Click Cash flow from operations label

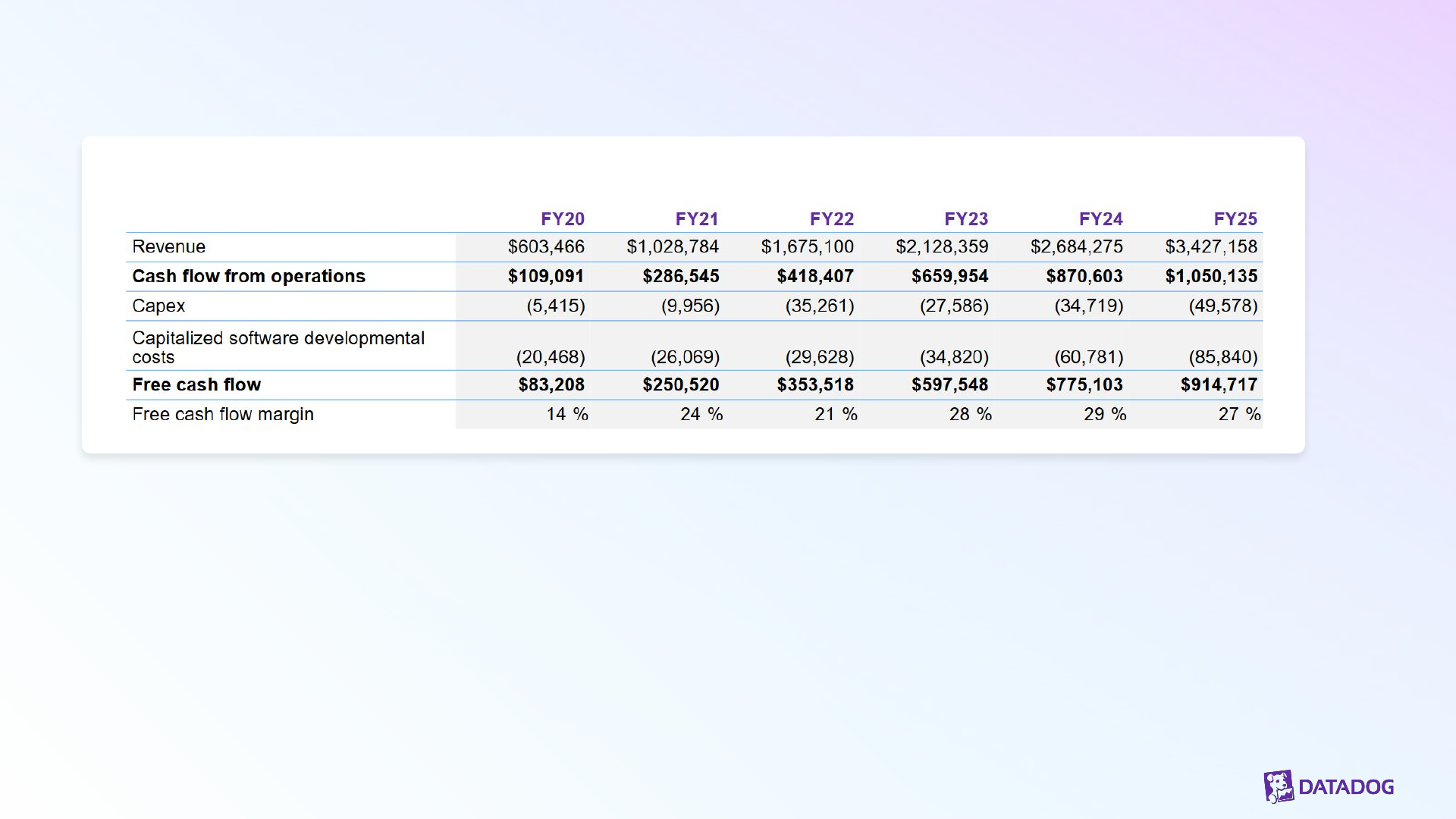click(x=248, y=276)
